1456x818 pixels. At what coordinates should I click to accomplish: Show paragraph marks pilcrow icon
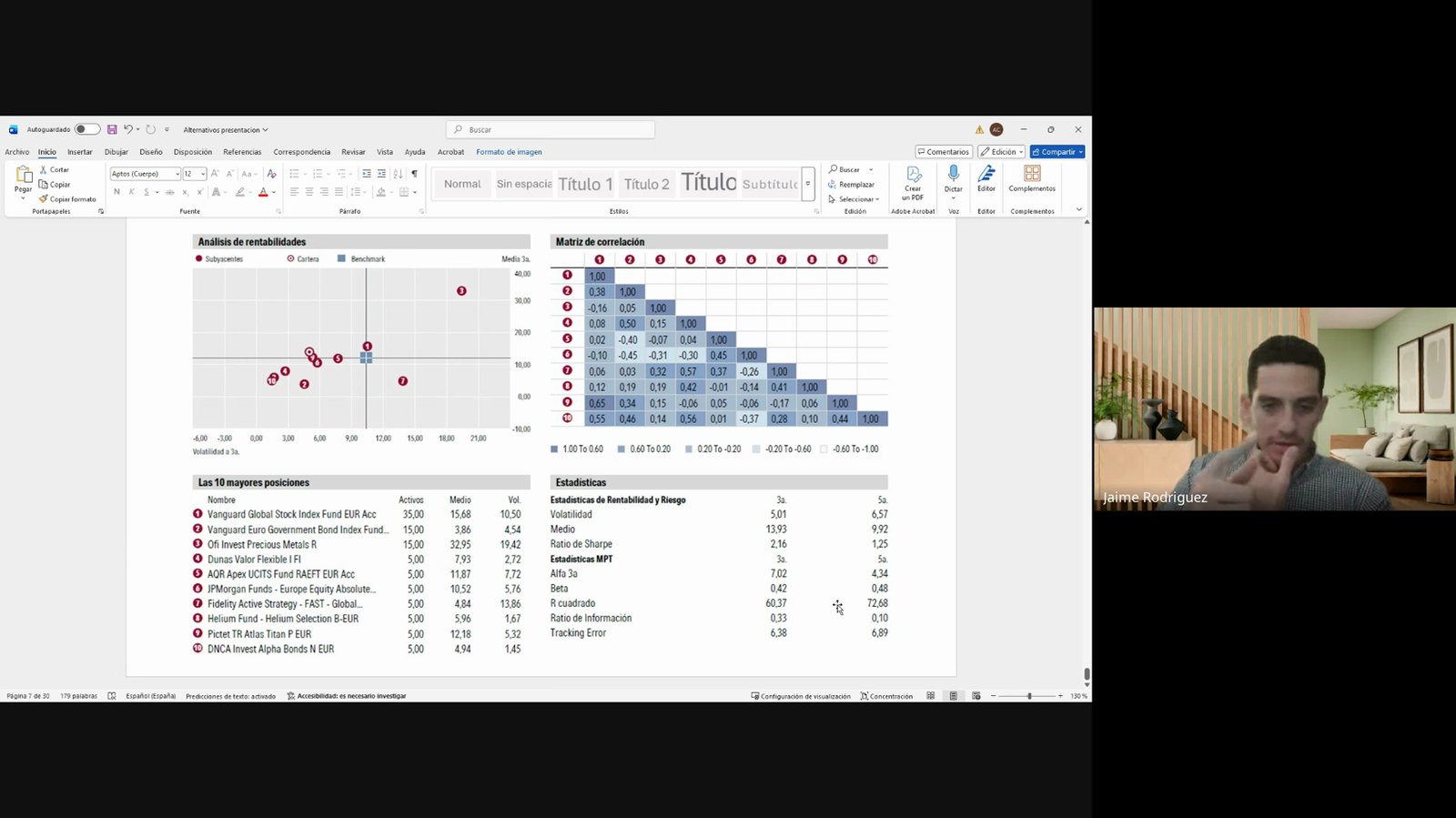(414, 174)
